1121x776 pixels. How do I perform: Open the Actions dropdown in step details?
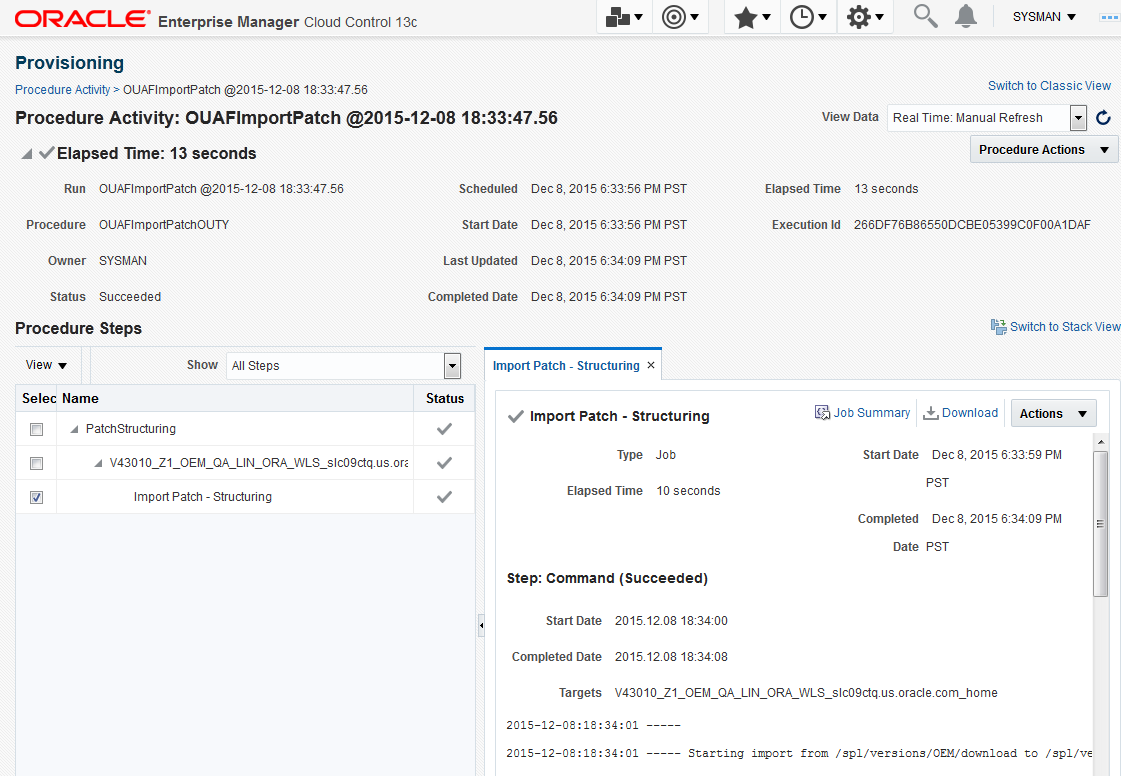(x=1053, y=413)
